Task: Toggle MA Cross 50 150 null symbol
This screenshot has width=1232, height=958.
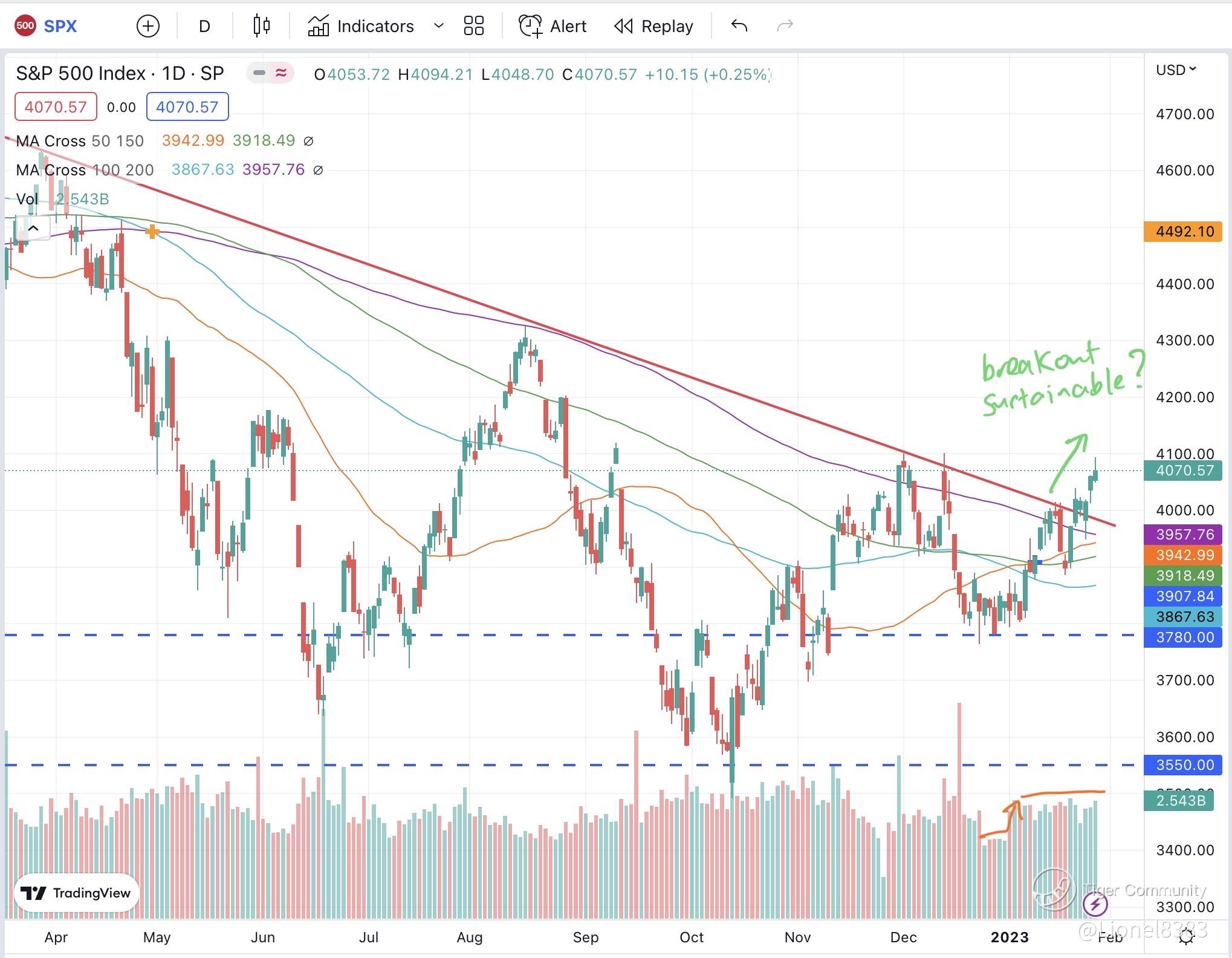Action: 308,141
